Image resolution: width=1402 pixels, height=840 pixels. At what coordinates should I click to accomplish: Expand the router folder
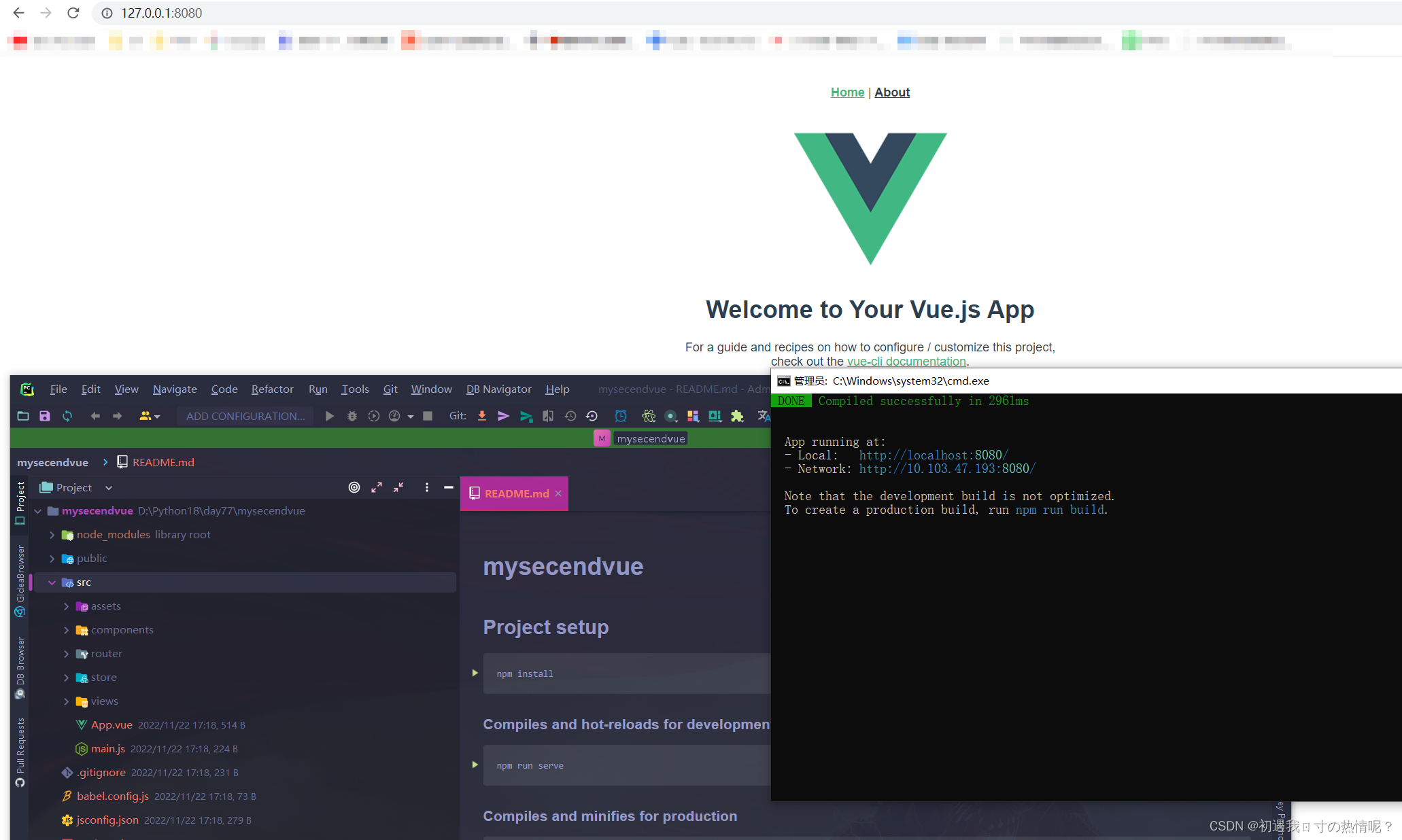pyautogui.click(x=67, y=654)
